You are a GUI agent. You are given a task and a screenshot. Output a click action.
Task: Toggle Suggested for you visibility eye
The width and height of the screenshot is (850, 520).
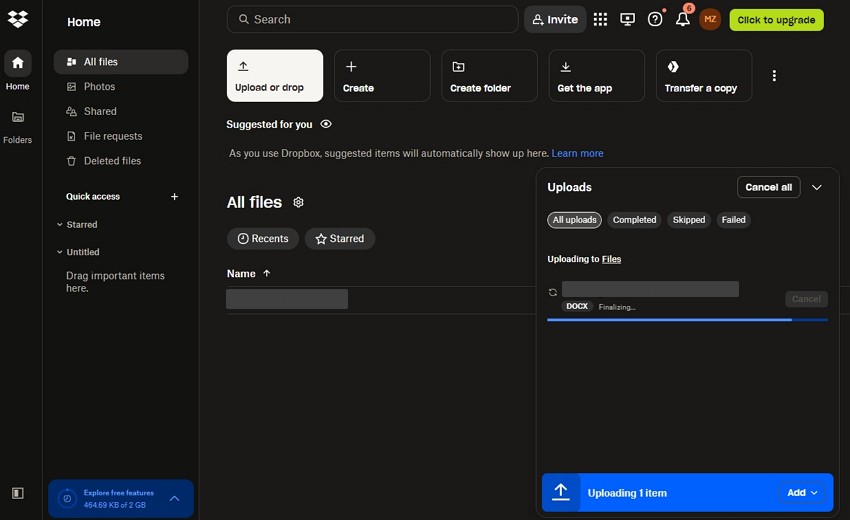(326, 124)
